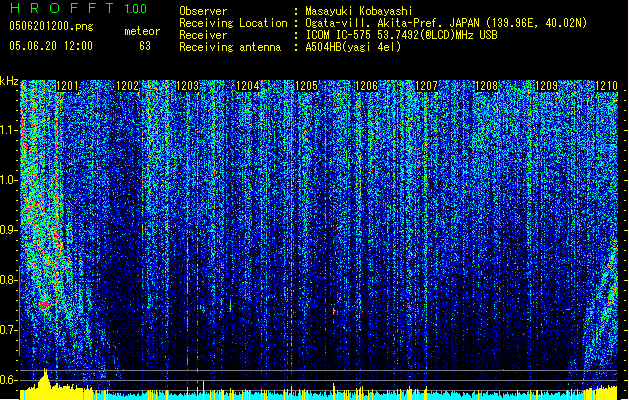
Task: Click the Receiving Location label
Action: click(x=233, y=23)
